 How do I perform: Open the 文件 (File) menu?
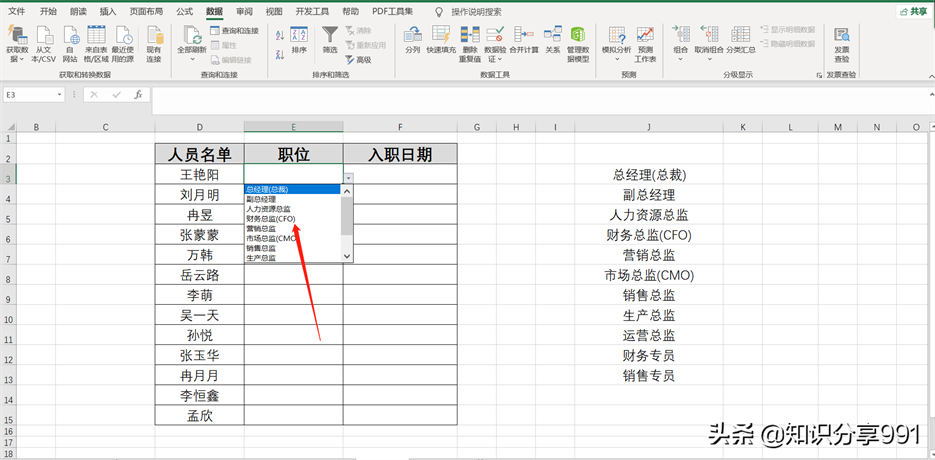[x=17, y=11]
